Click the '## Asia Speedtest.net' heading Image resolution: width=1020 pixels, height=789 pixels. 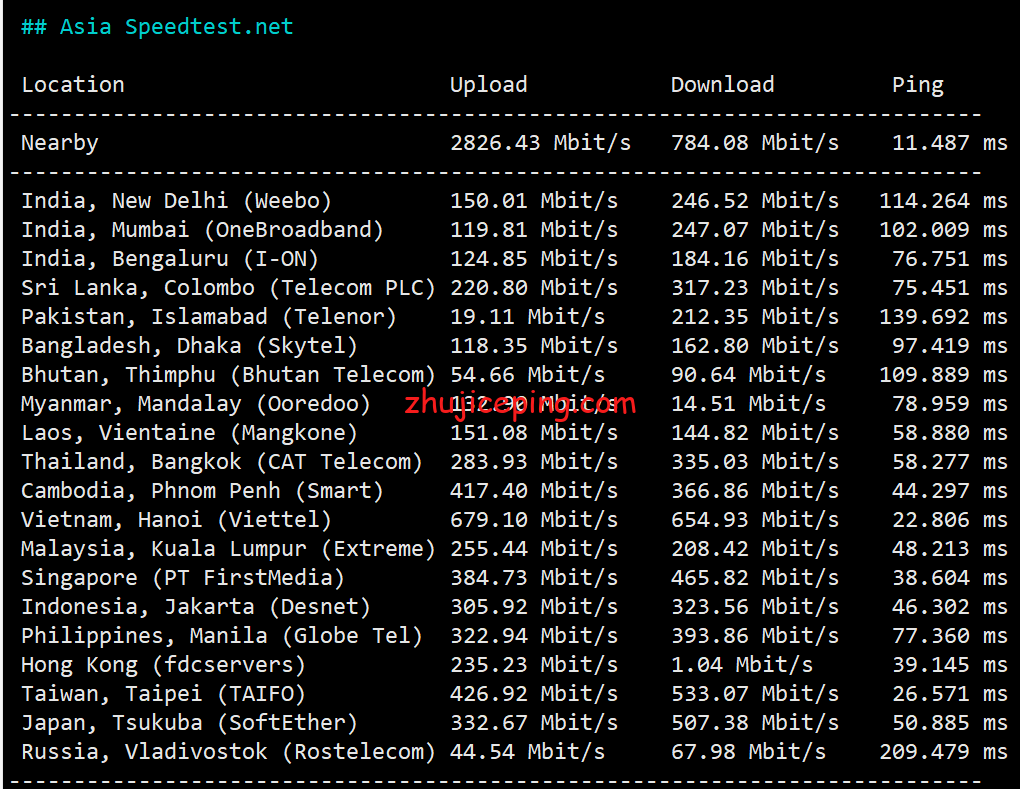click(x=157, y=27)
